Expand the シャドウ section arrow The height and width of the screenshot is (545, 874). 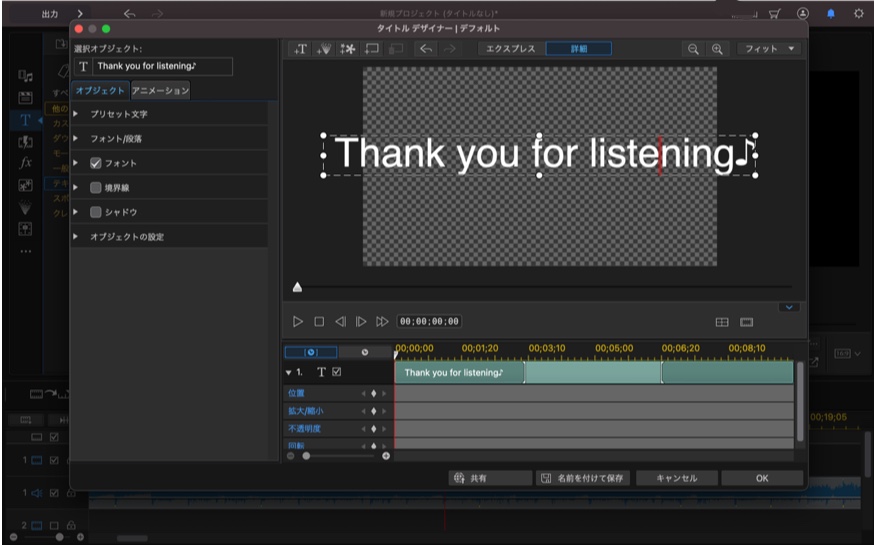[76, 212]
